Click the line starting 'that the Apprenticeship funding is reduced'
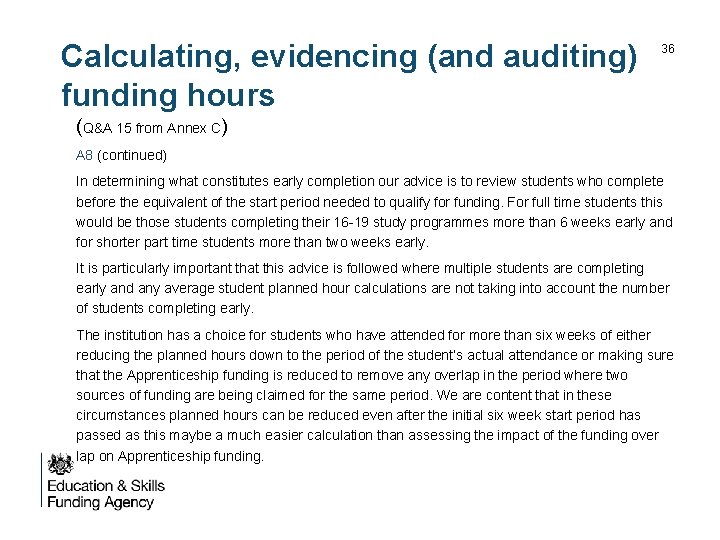The width and height of the screenshot is (720, 540). click(x=352, y=375)
